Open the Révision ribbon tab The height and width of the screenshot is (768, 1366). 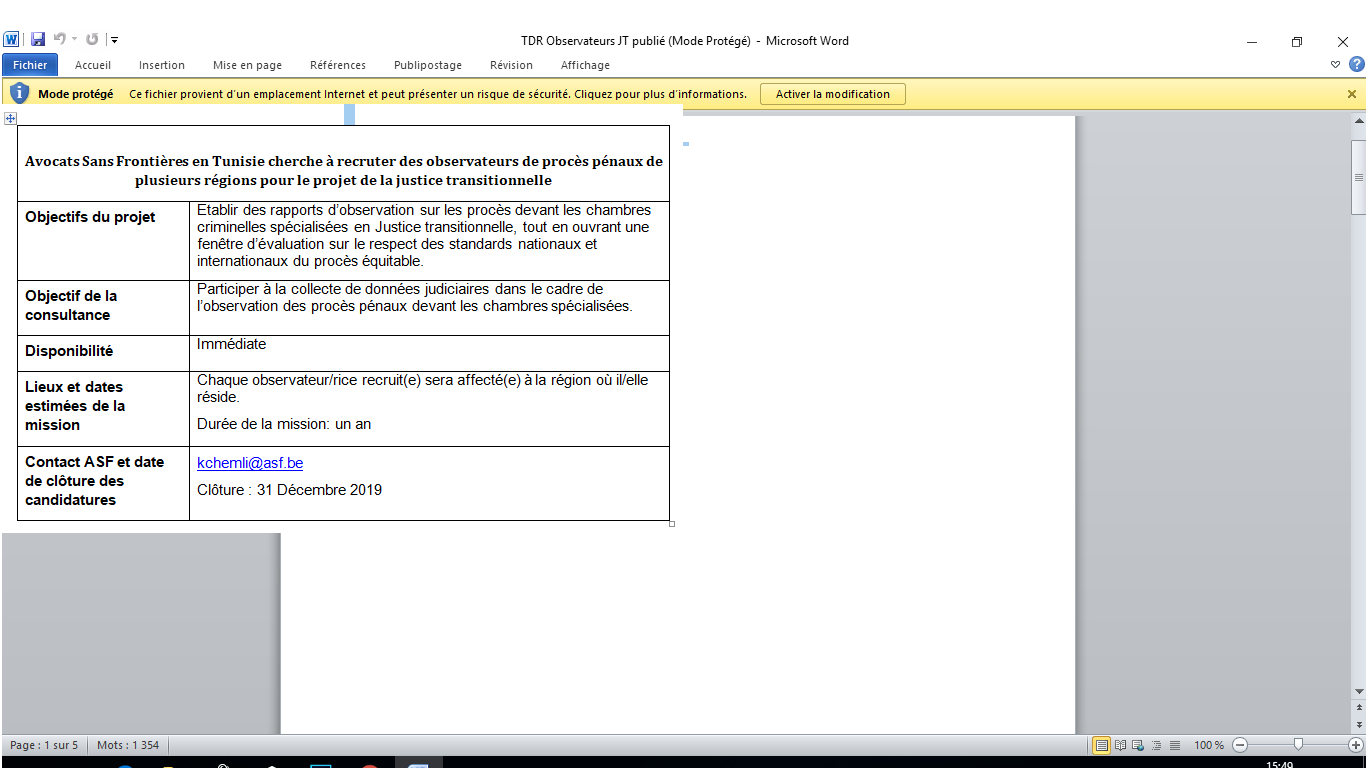tap(511, 65)
